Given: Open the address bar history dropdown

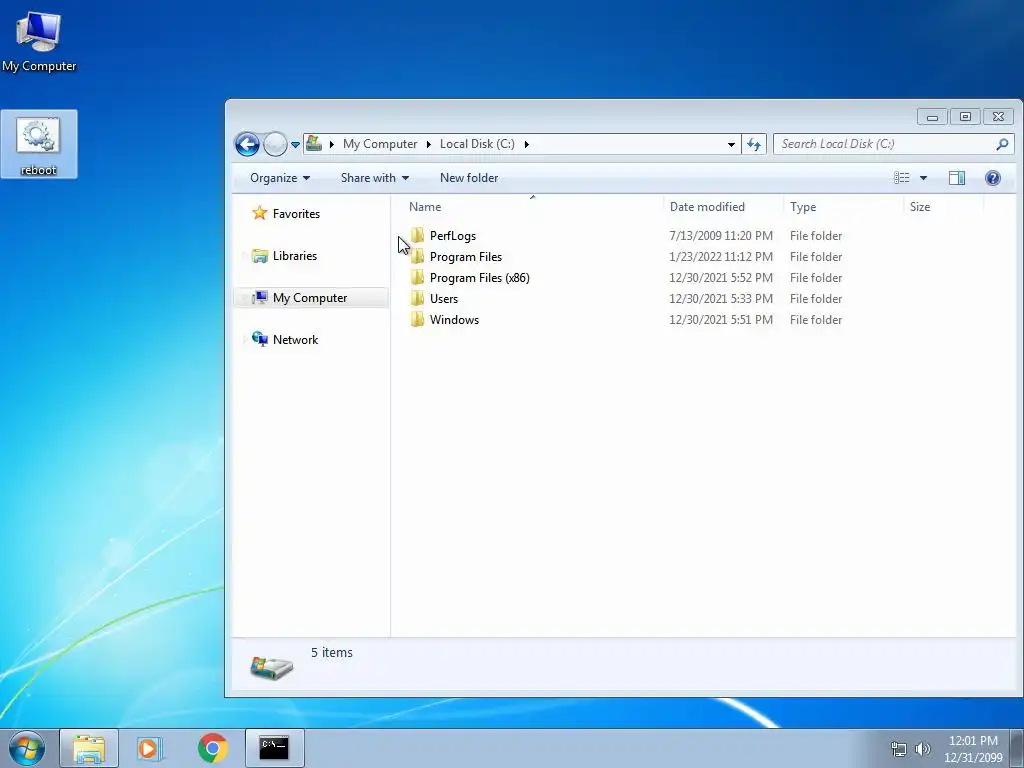Looking at the screenshot, I should coord(731,144).
